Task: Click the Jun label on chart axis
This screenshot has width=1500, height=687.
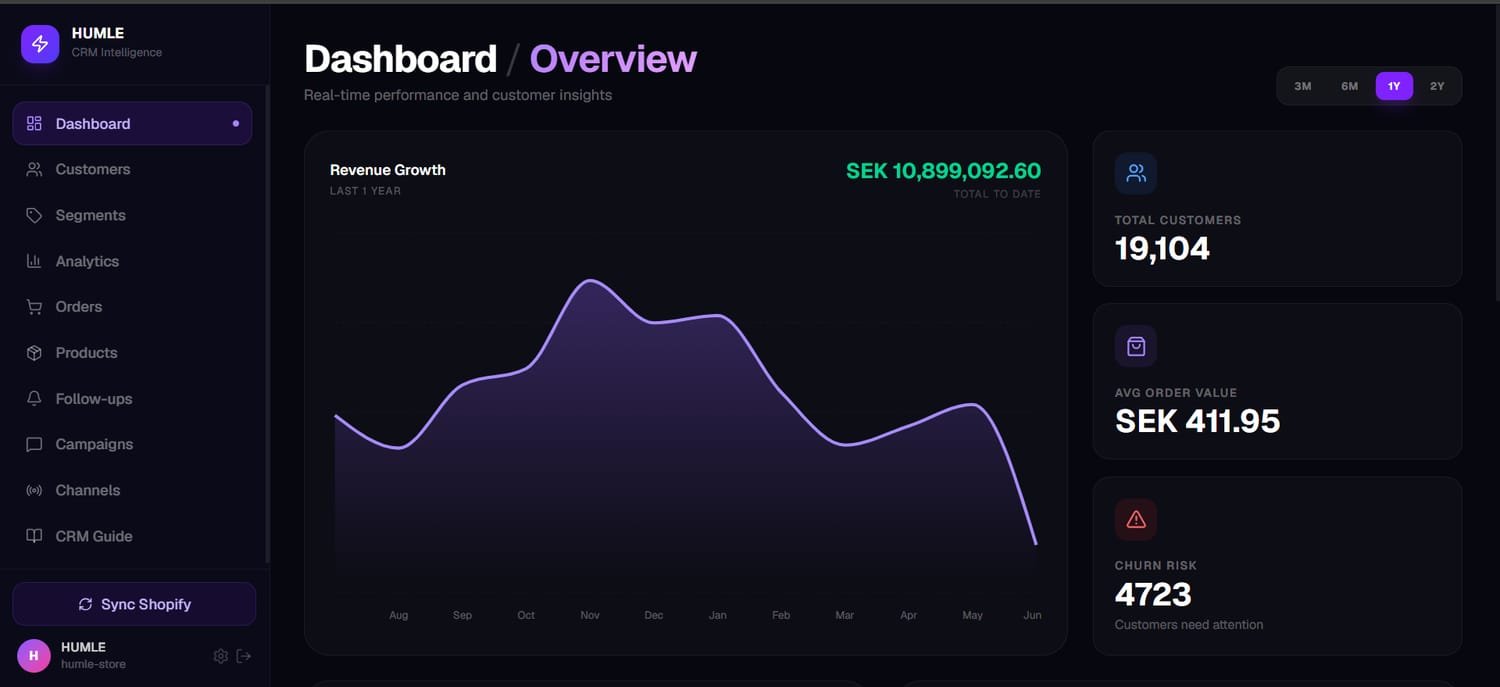Action: pyautogui.click(x=1032, y=615)
